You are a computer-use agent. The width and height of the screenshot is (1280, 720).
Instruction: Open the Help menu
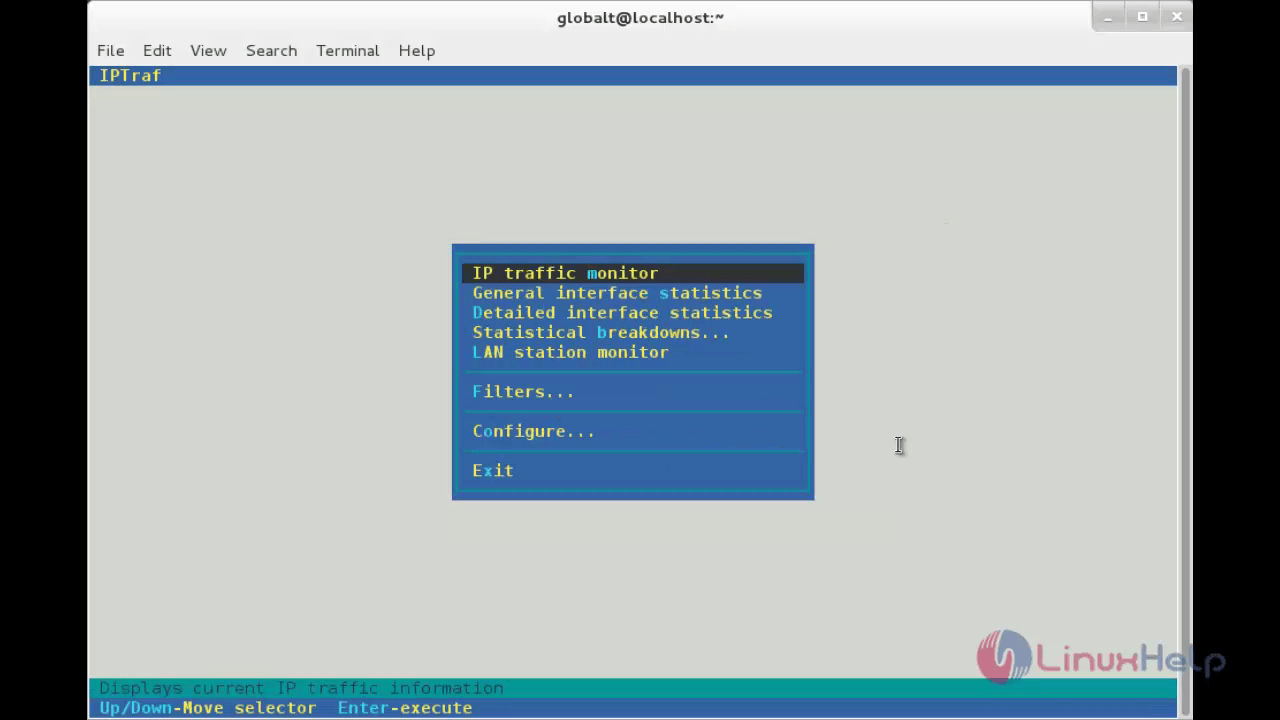tap(416, 50)
